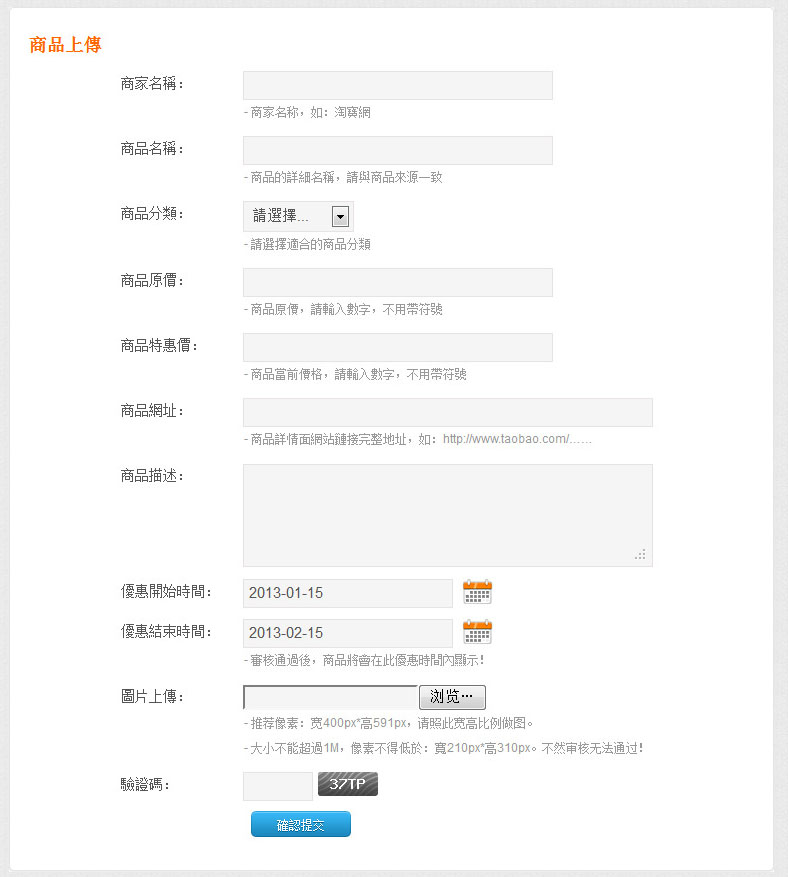Image resolution: width=788 pixels, height=877 pixels.
Task: Open the calendar picker for 優惠開始時間
Action: (477, 592)
